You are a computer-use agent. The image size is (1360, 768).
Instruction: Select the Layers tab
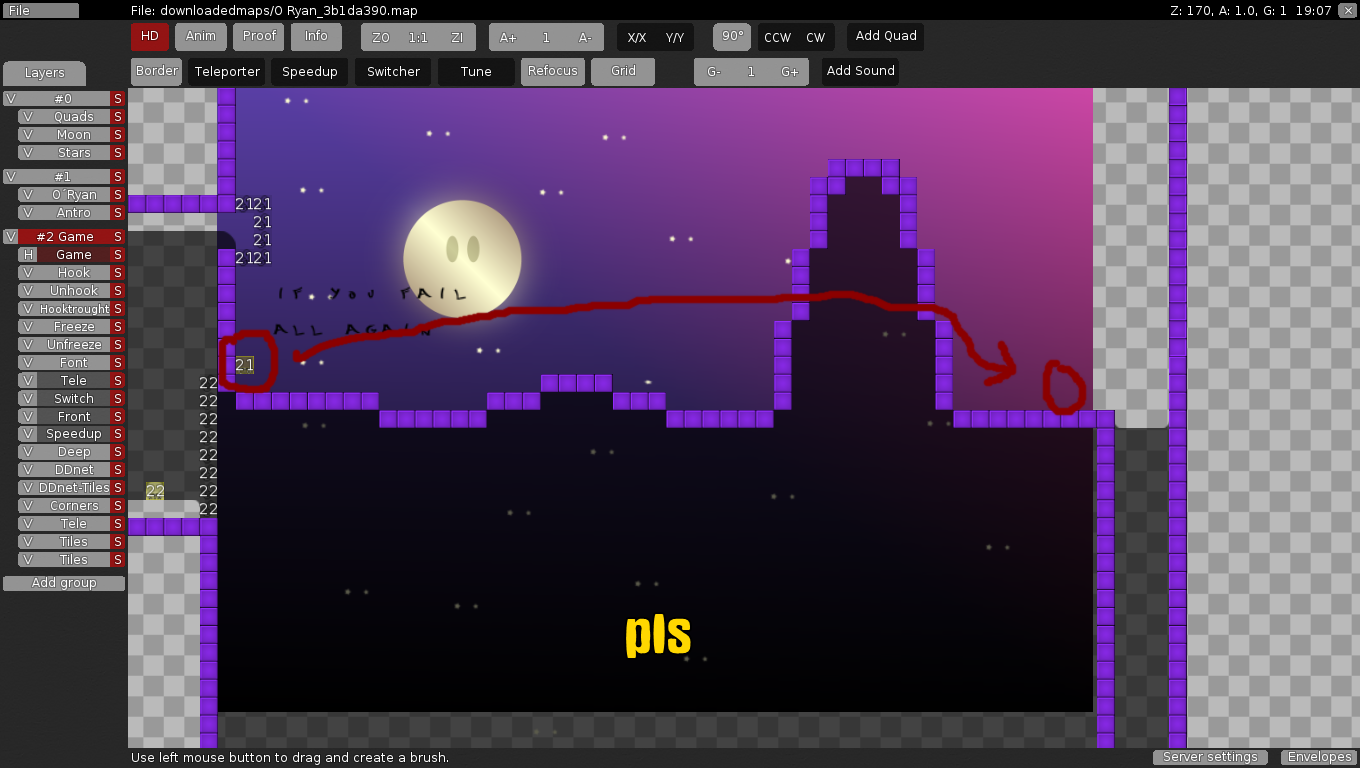coord(44,73)
